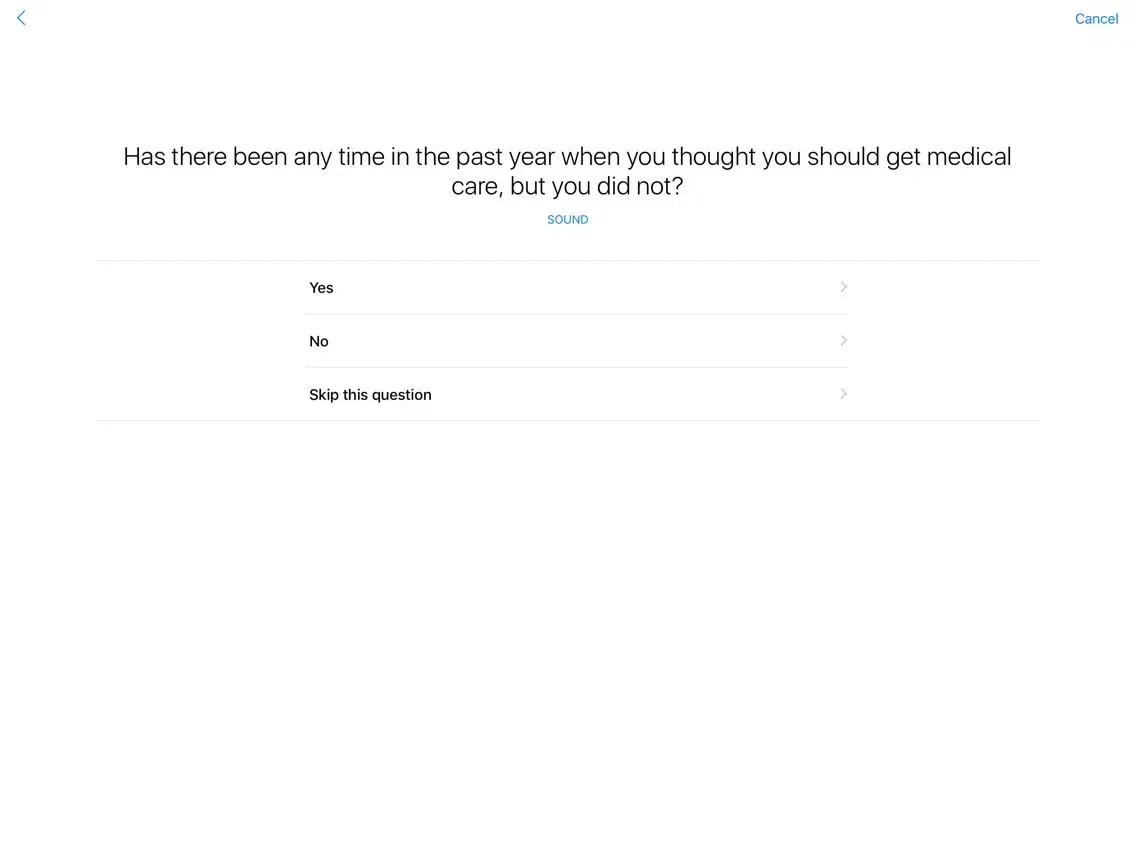Cancel the survey
This screenshot has height=852, width=1136.
(x=1096, y=19)
